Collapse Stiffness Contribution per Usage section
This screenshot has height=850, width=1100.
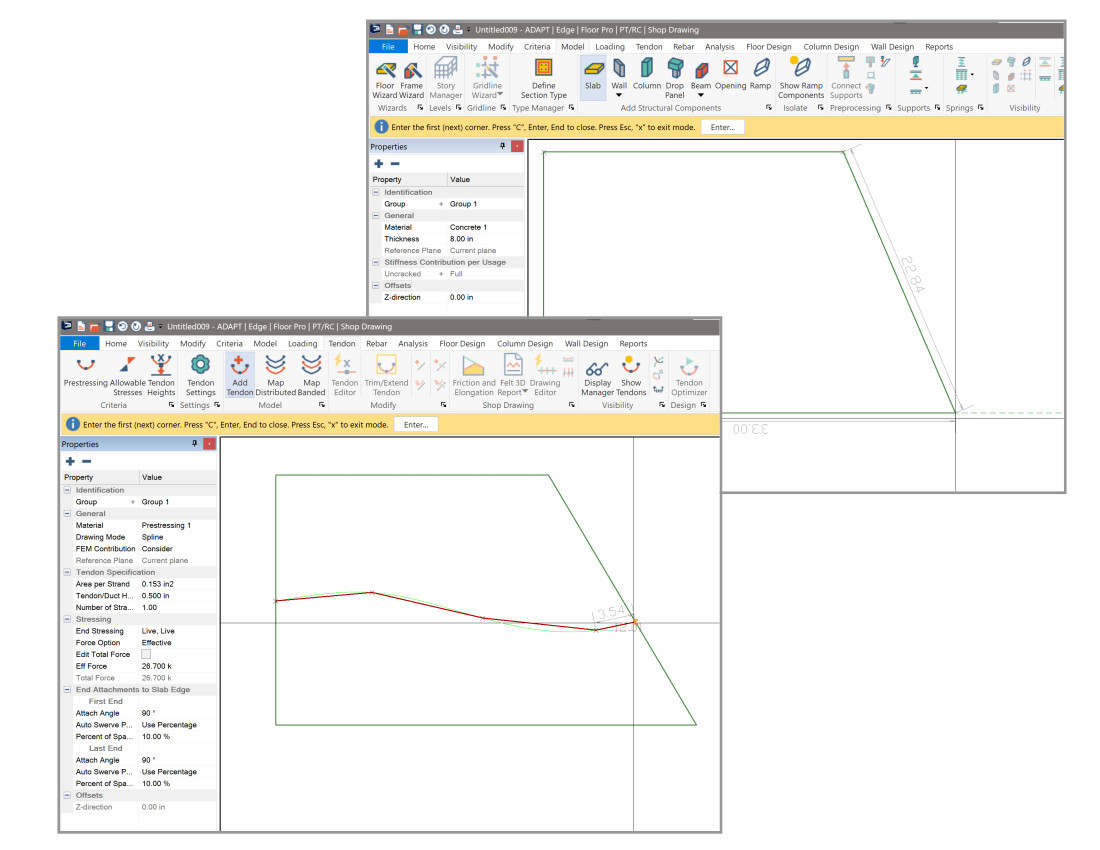pos(376,262)
